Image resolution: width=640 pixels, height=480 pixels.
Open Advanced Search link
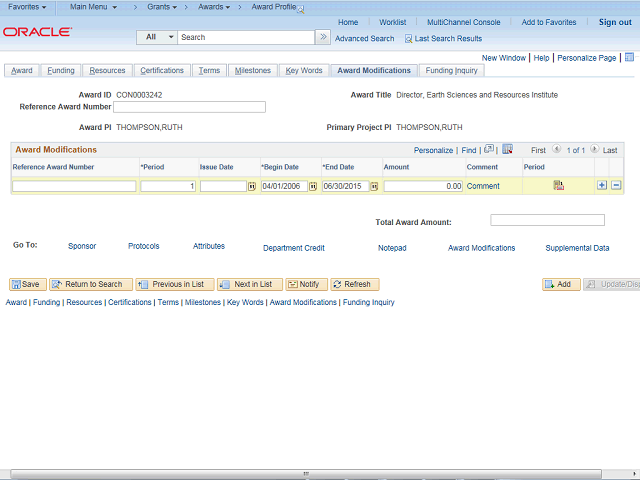[364, 39]
